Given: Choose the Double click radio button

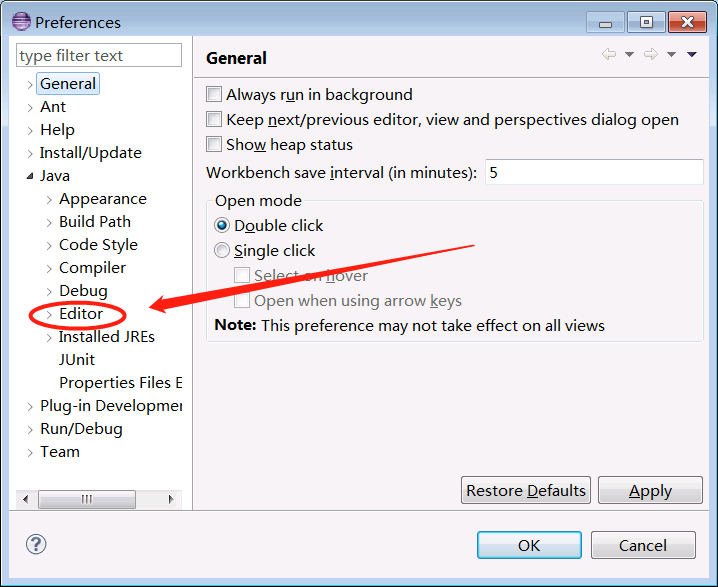Looking at the screenshot, I should (222, 226).
